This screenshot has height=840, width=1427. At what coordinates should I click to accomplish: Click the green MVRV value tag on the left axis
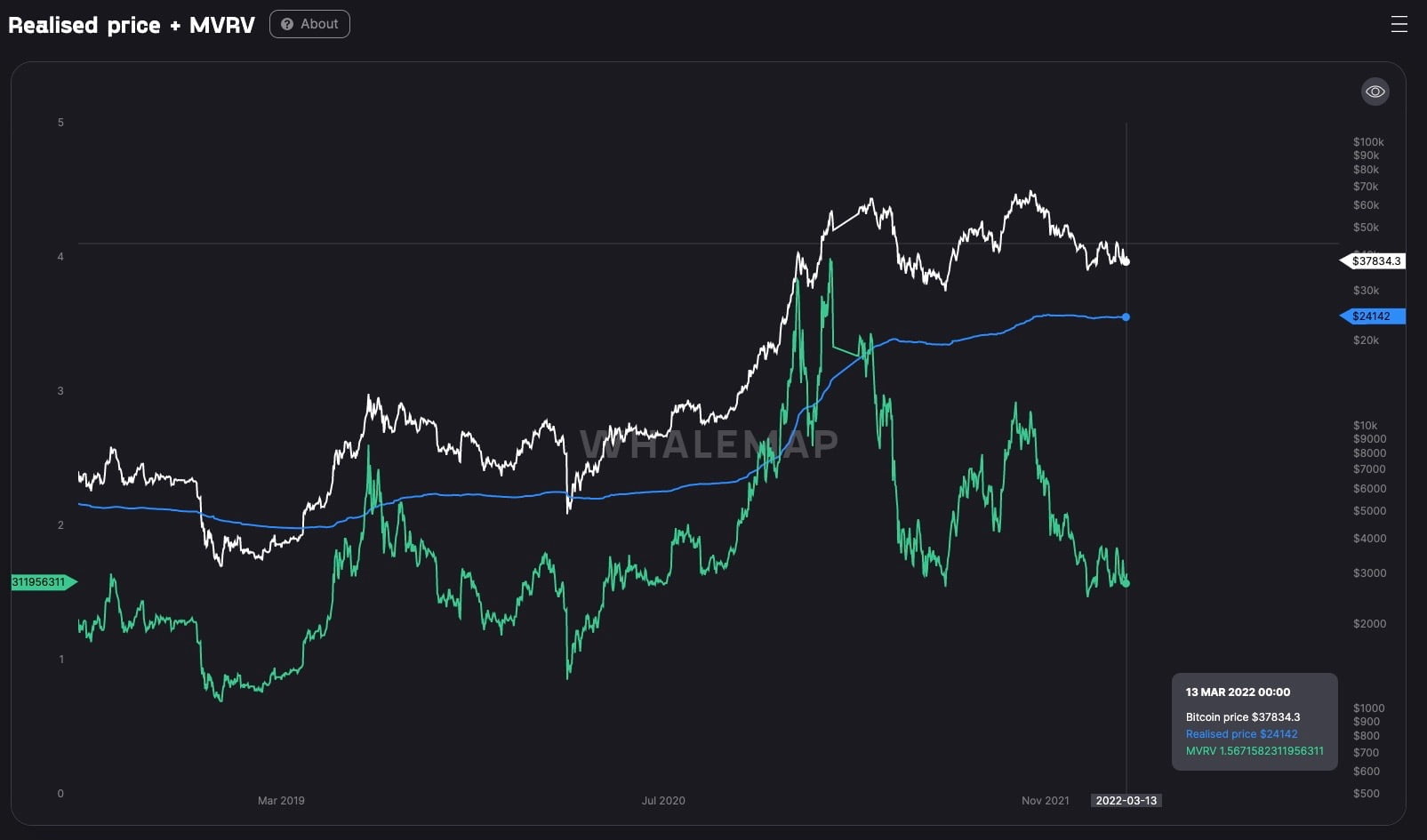click(x=41, y=582)
